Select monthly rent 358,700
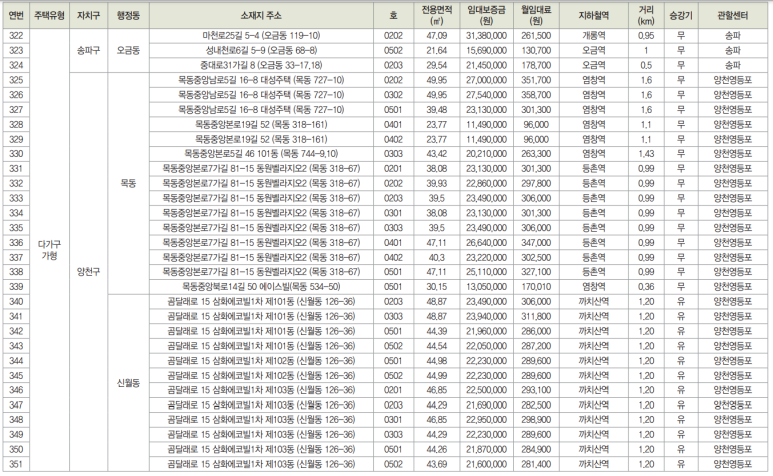 [x=536, y=95]
